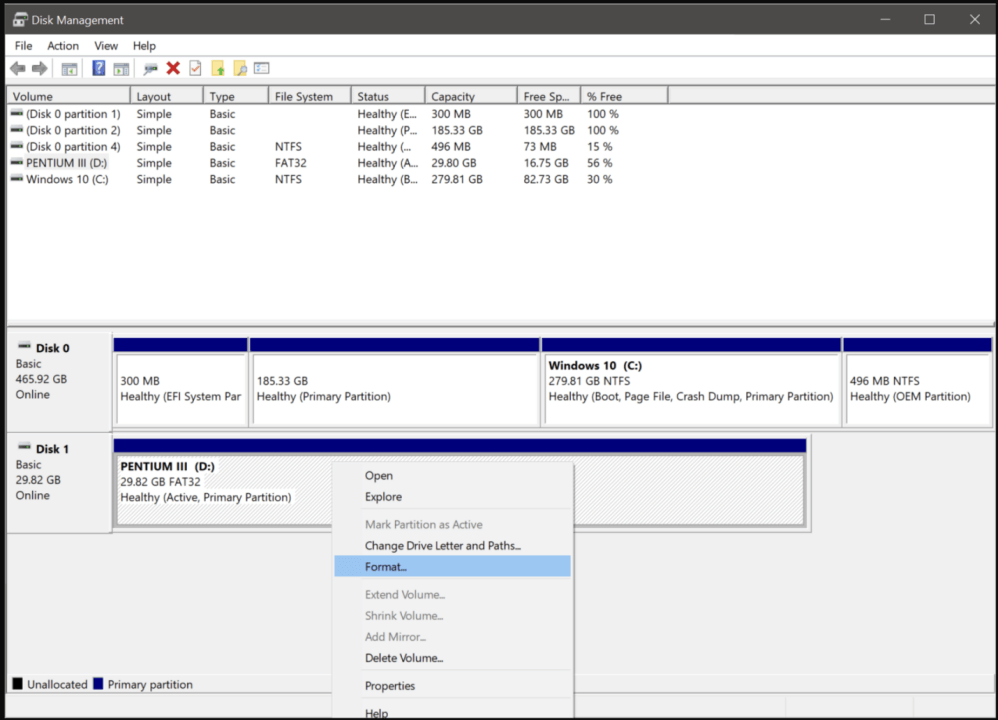Open the Action menu
This screenshot has height=720, width=998.
tap(62, 45)
